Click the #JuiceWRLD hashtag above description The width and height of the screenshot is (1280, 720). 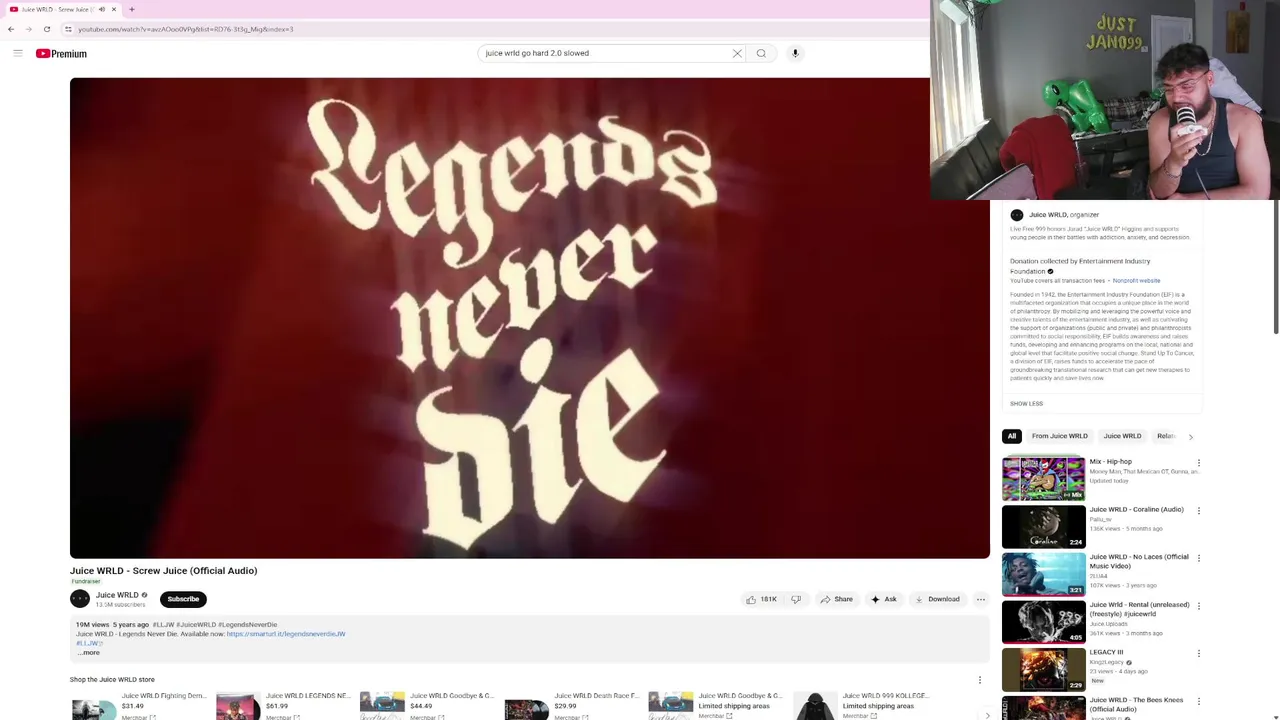coord(196,625)
